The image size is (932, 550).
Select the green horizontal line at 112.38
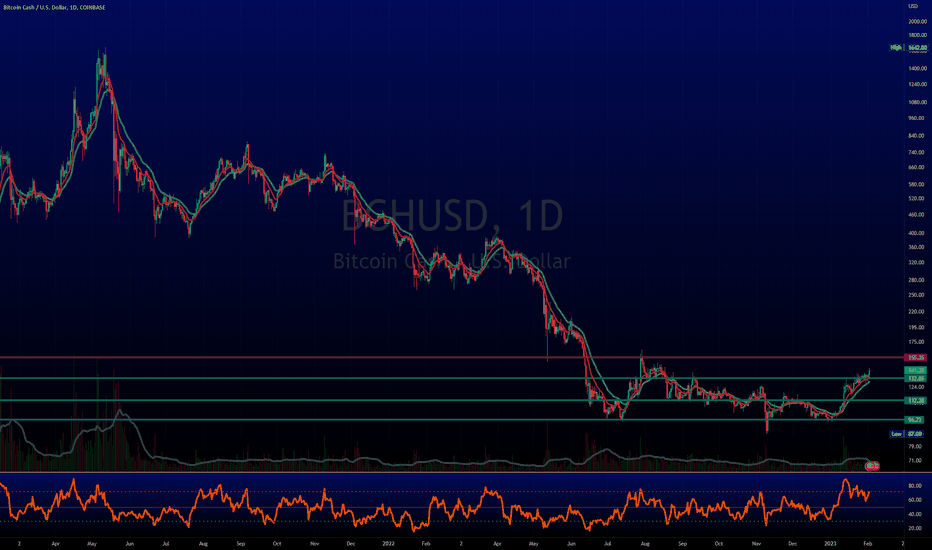tap(452, 400)
